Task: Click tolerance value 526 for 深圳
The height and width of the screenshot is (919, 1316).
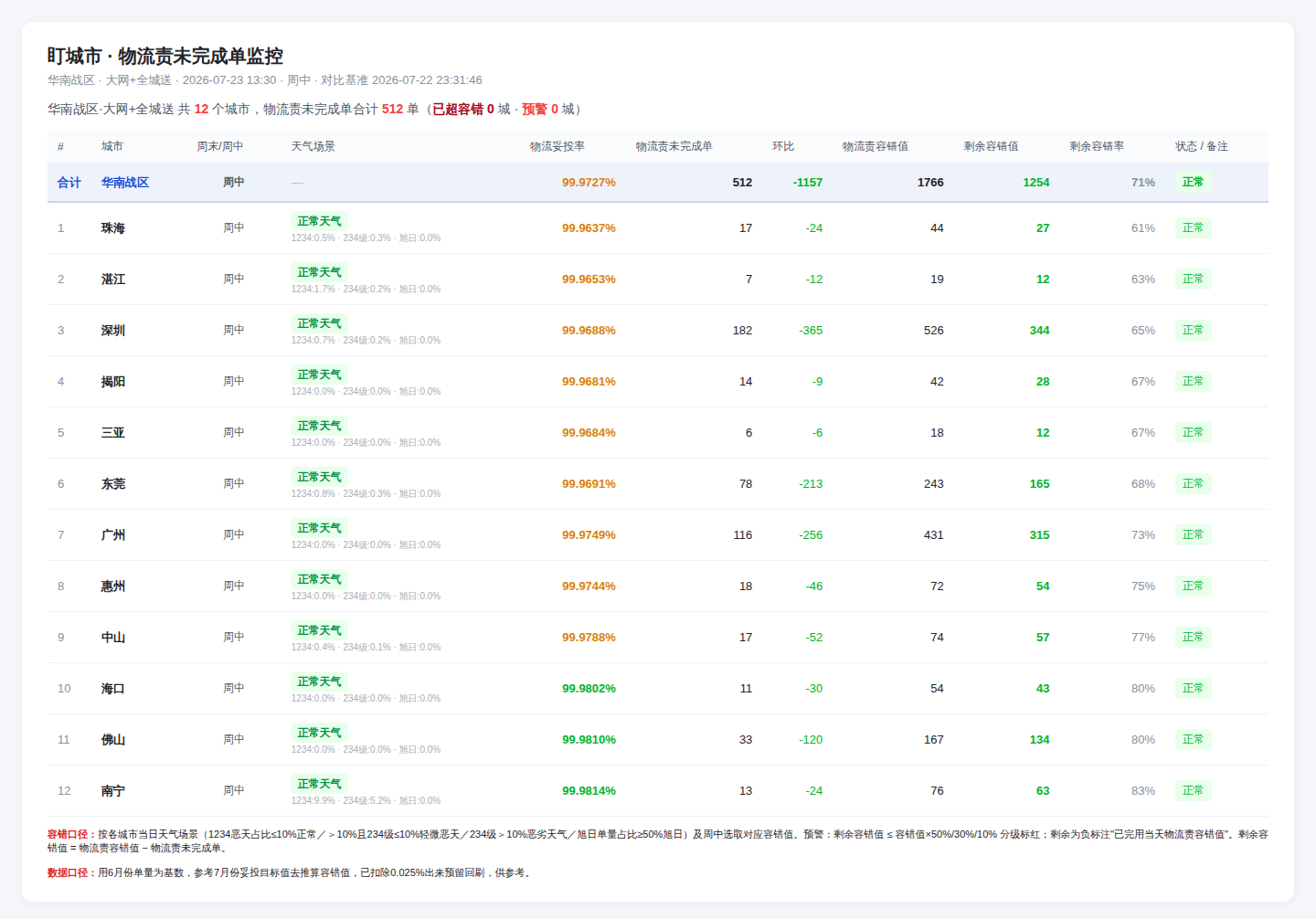Action: point(934,331)
